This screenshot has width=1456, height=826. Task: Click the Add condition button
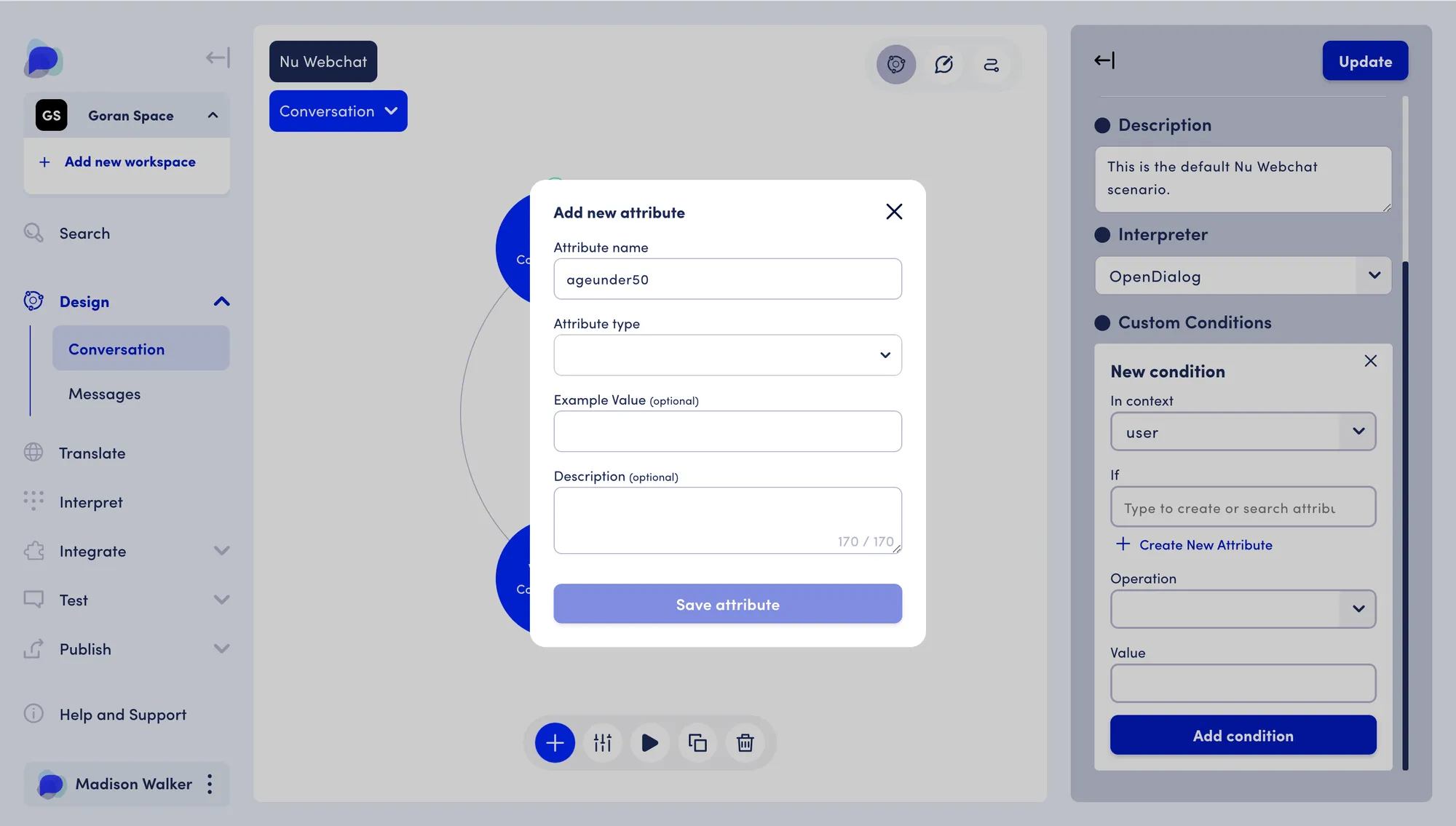point(1243,735)
